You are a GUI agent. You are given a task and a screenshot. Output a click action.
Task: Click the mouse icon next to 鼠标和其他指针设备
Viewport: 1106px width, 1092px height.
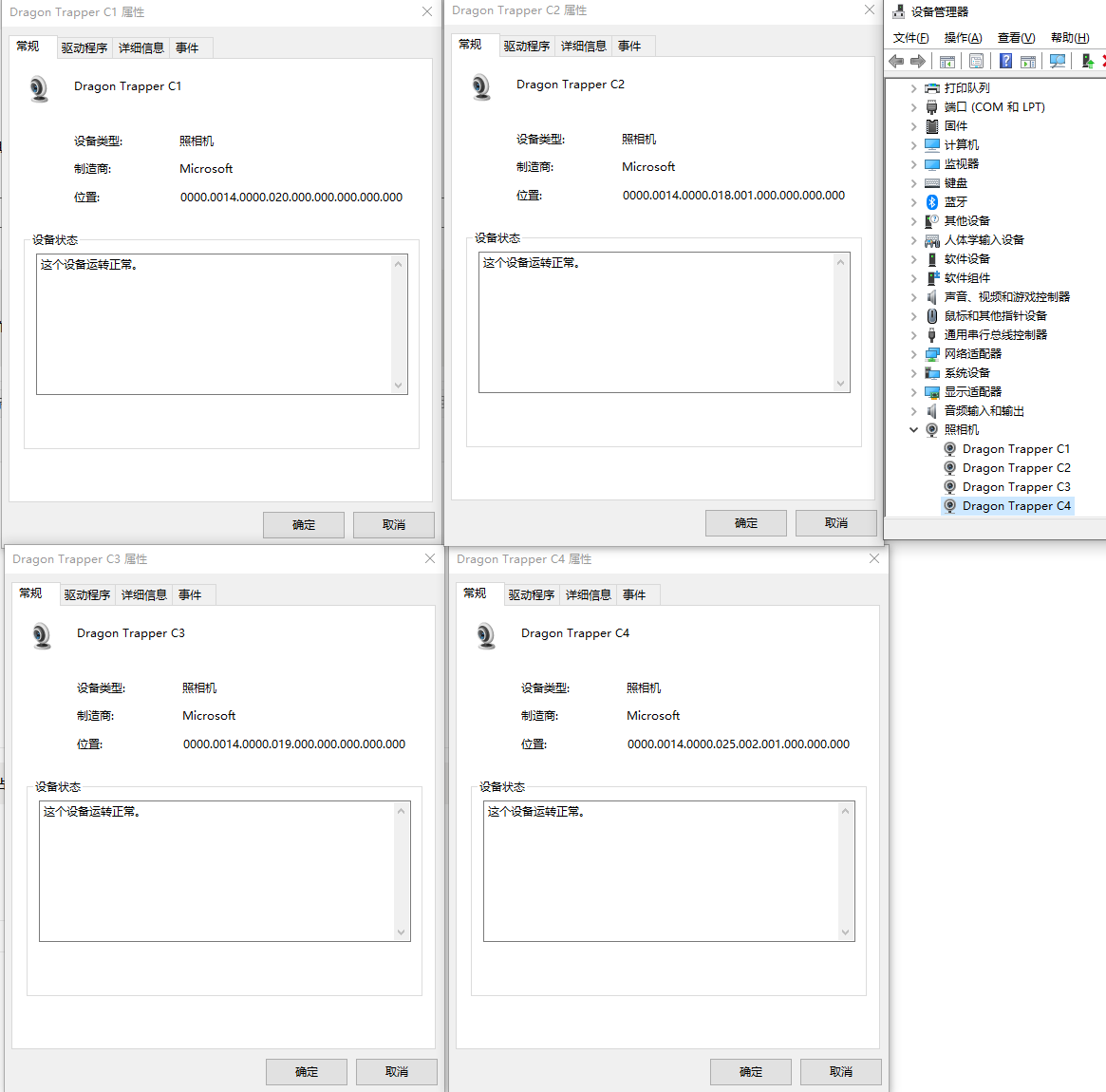click(x=931, y=316)
